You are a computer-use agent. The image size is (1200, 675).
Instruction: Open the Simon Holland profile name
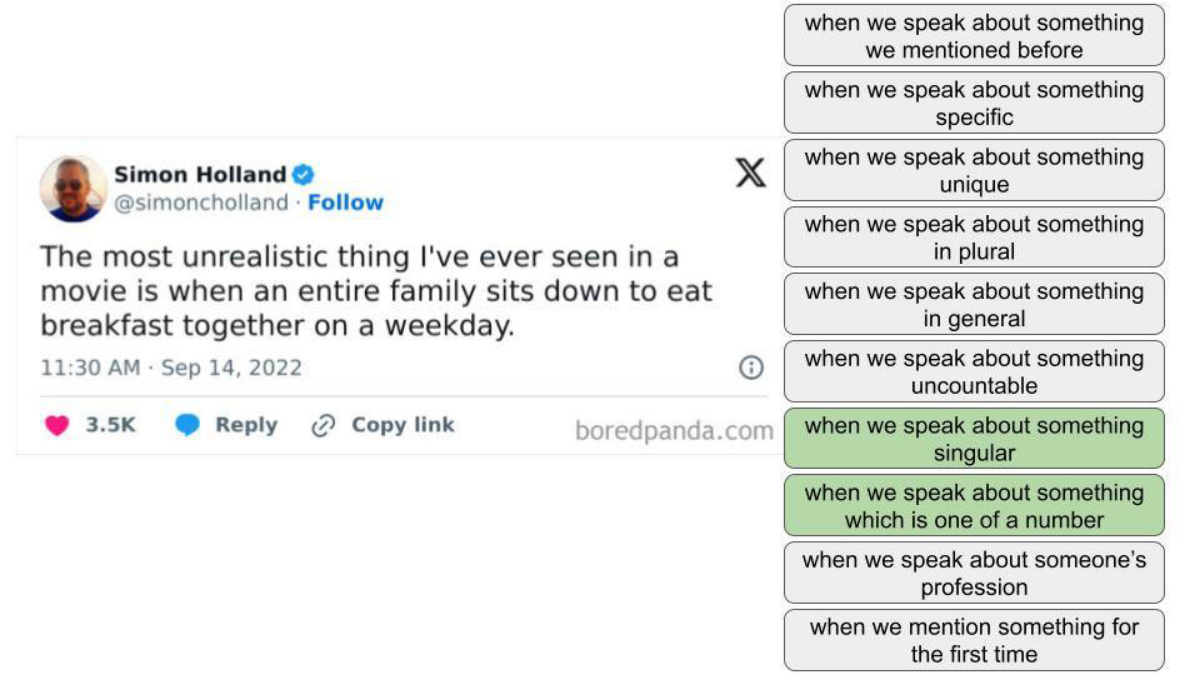[200, 175]
